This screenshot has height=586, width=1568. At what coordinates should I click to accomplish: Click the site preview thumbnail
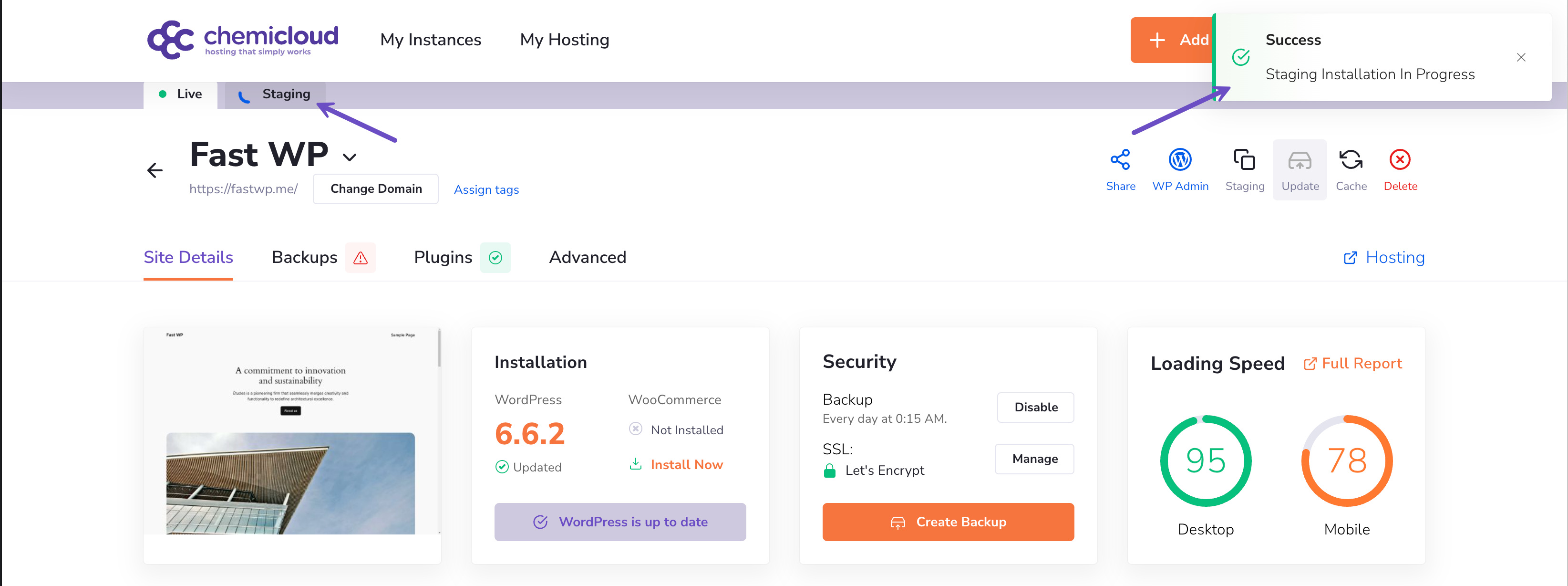(291, 431)
